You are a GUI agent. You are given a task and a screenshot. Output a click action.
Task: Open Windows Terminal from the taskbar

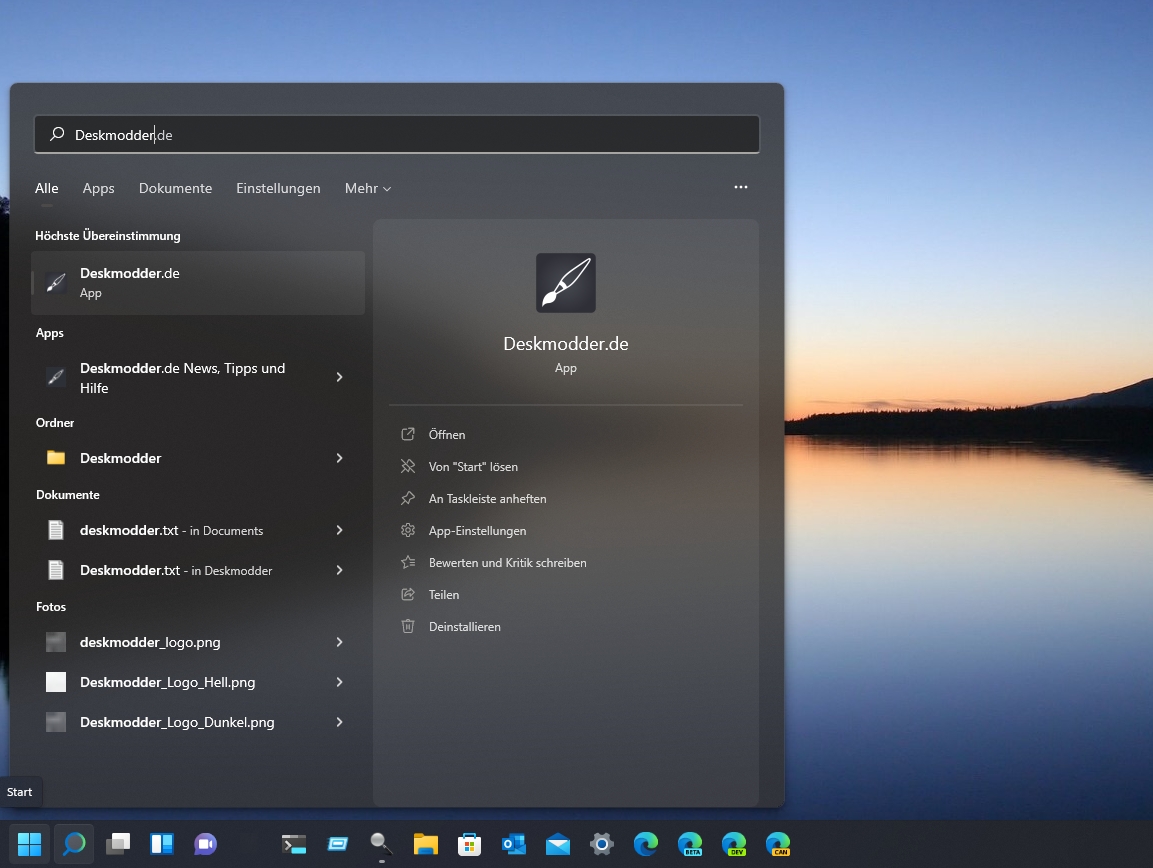pyautogui.click(x=294, y=844)
